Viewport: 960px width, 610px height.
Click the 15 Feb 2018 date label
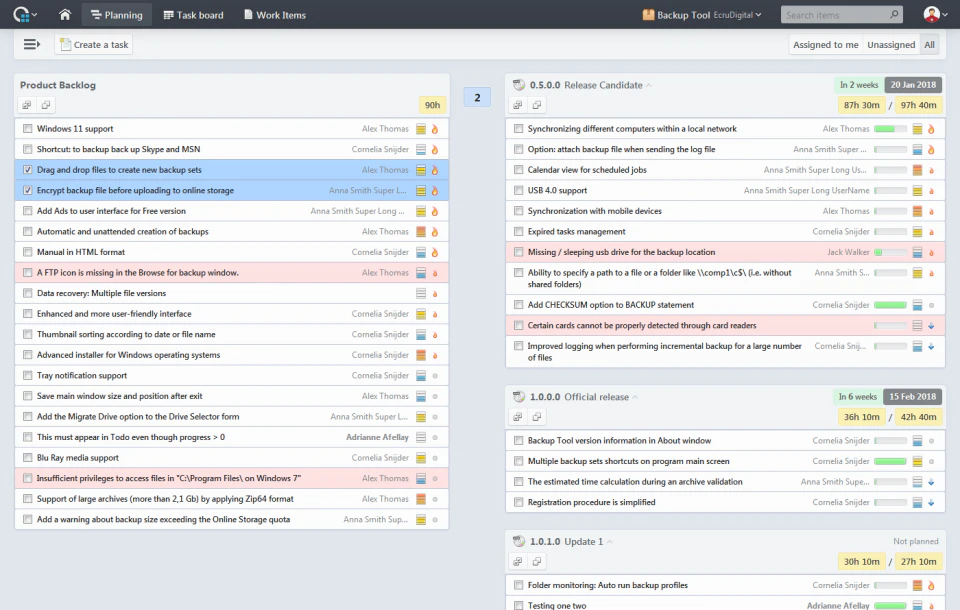point(912,397)
